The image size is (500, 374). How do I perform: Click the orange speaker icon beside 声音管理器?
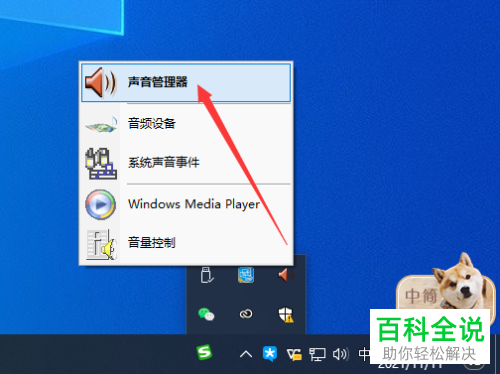point(100,82)
